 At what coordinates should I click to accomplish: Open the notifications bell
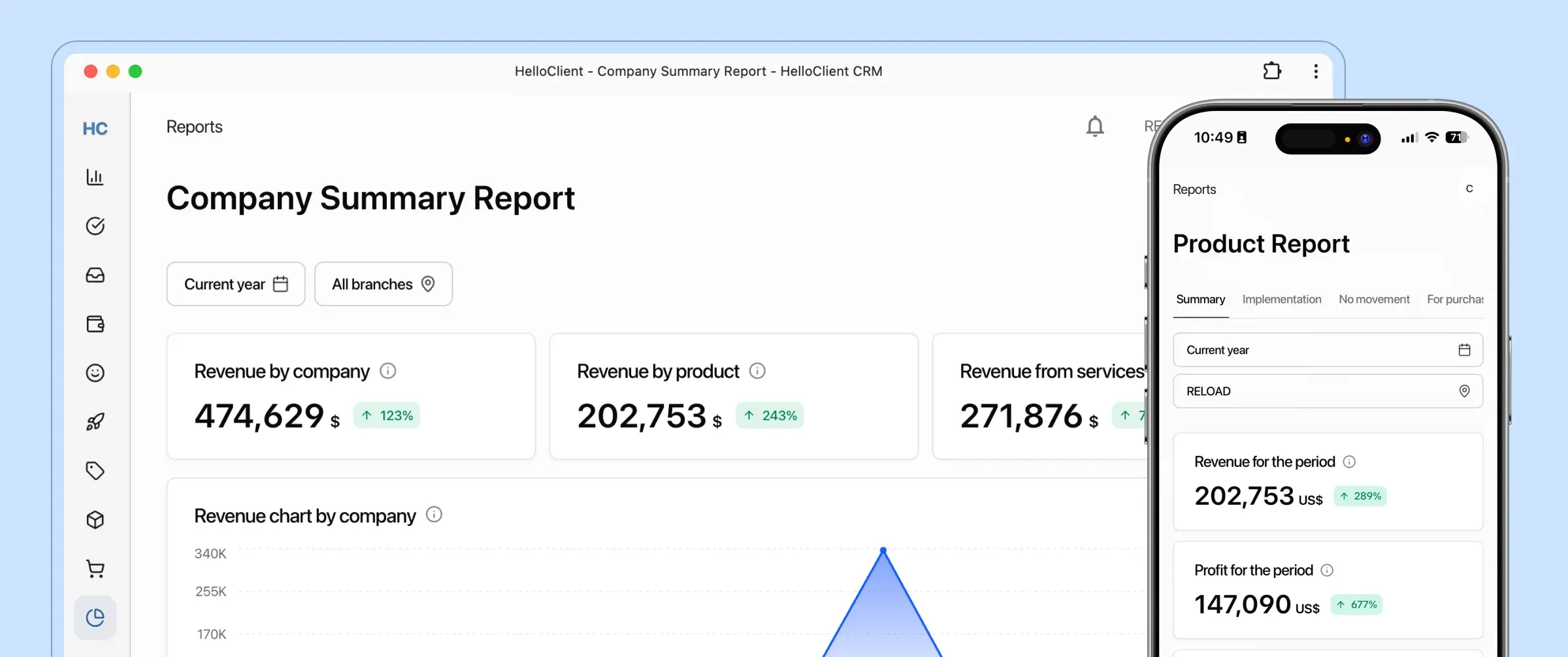1095,127
